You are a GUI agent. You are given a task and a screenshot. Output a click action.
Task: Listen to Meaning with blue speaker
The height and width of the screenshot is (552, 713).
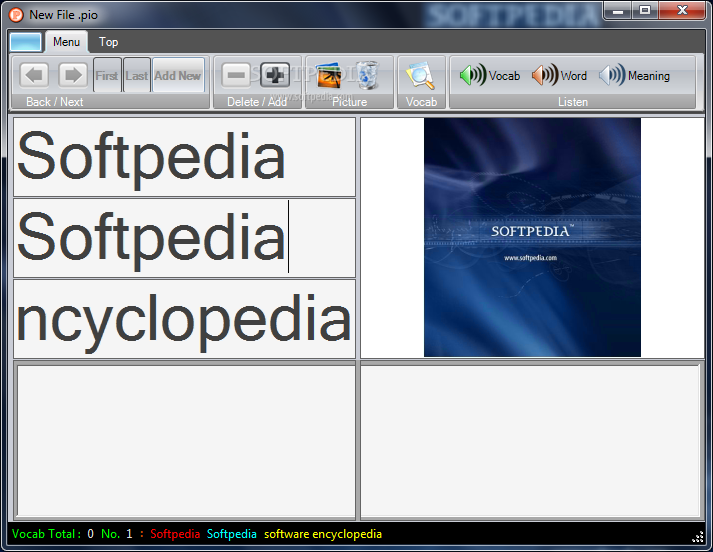point(634,75)
